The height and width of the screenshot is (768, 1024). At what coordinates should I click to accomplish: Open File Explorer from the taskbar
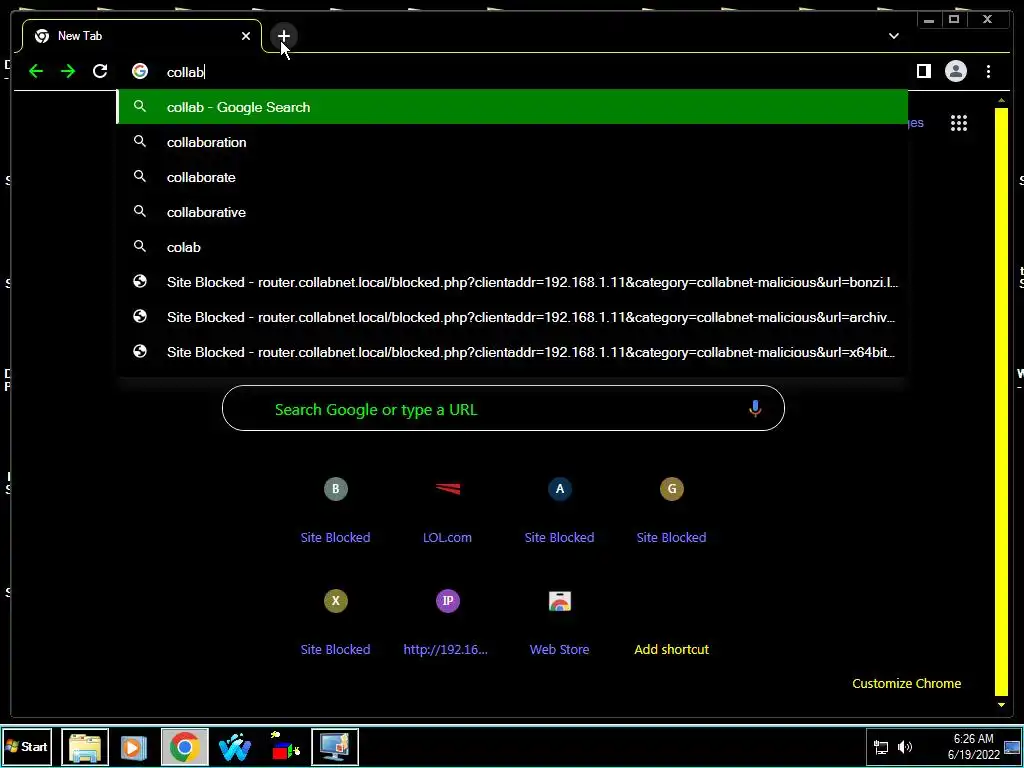pyautogui.click(x=85, y=746)
